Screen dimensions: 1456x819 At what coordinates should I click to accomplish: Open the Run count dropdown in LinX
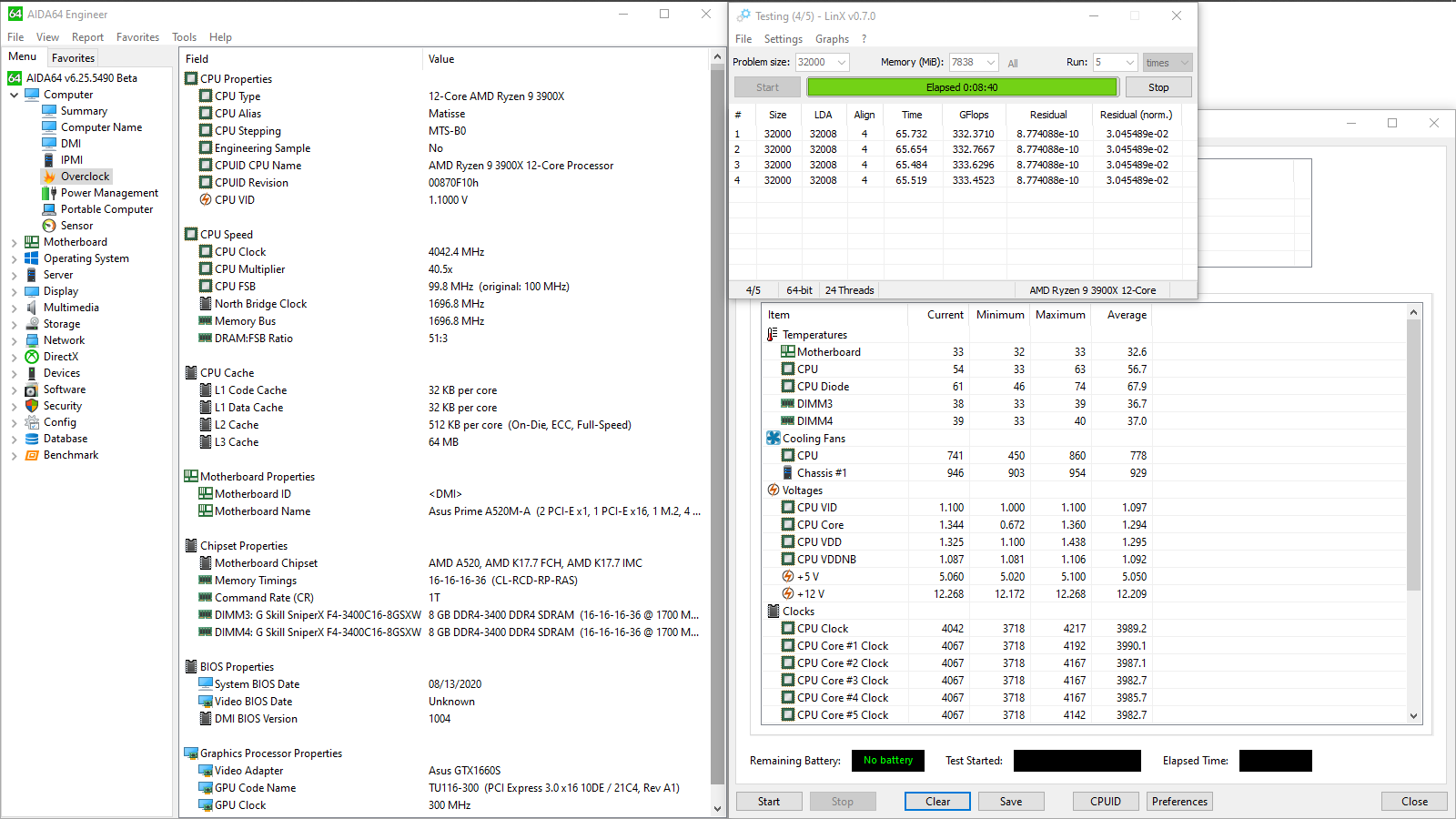[1130, 63]
